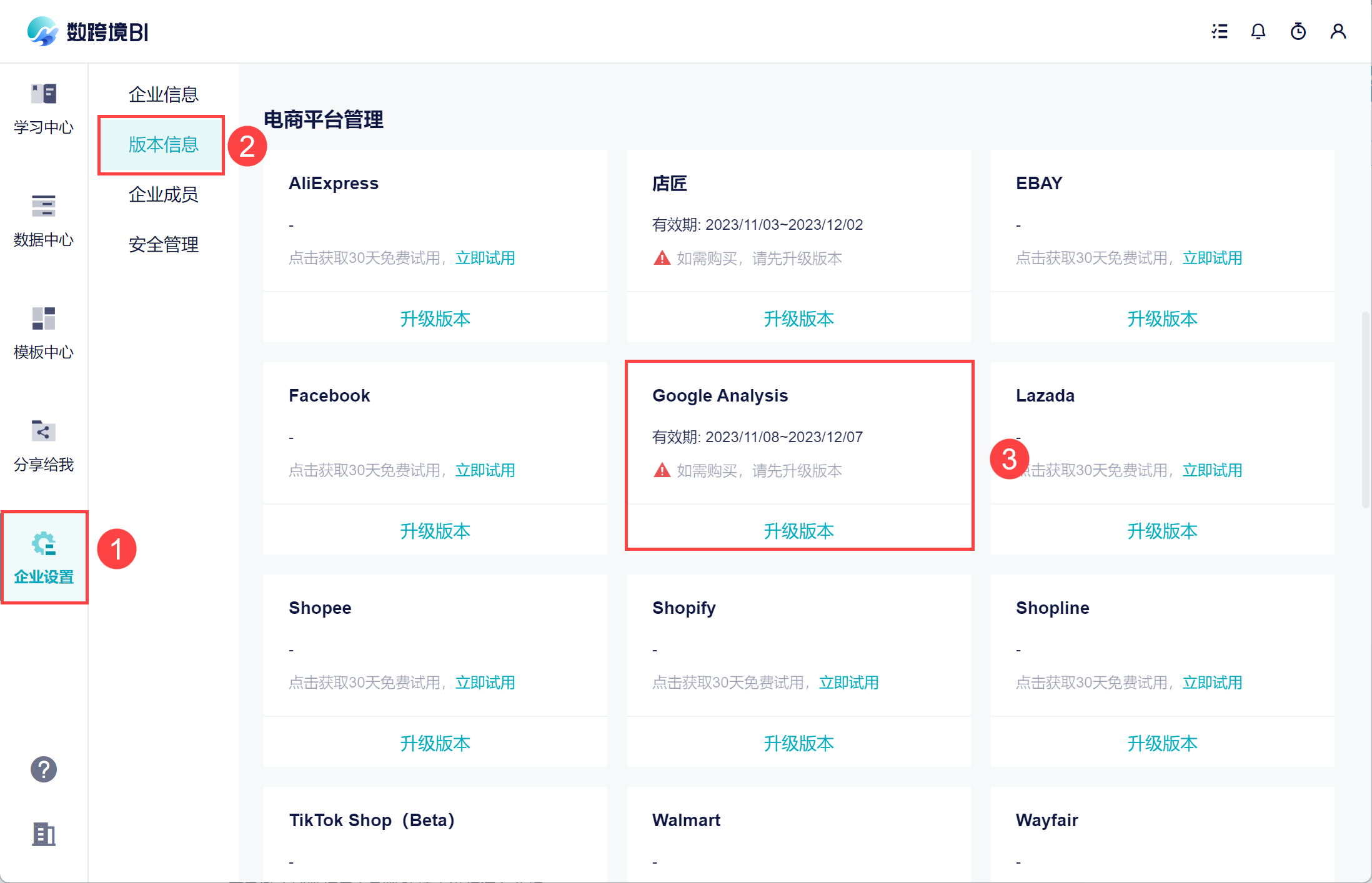Click 立即试用 link for AliExpress
Image resolution: width=1372 pixels, height=883 pixels.
[485, 258]
